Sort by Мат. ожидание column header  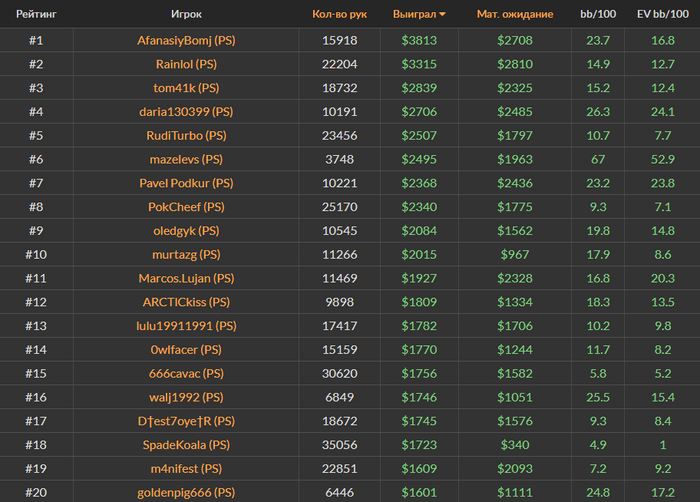pyautogui.click(x=515, y=15)
